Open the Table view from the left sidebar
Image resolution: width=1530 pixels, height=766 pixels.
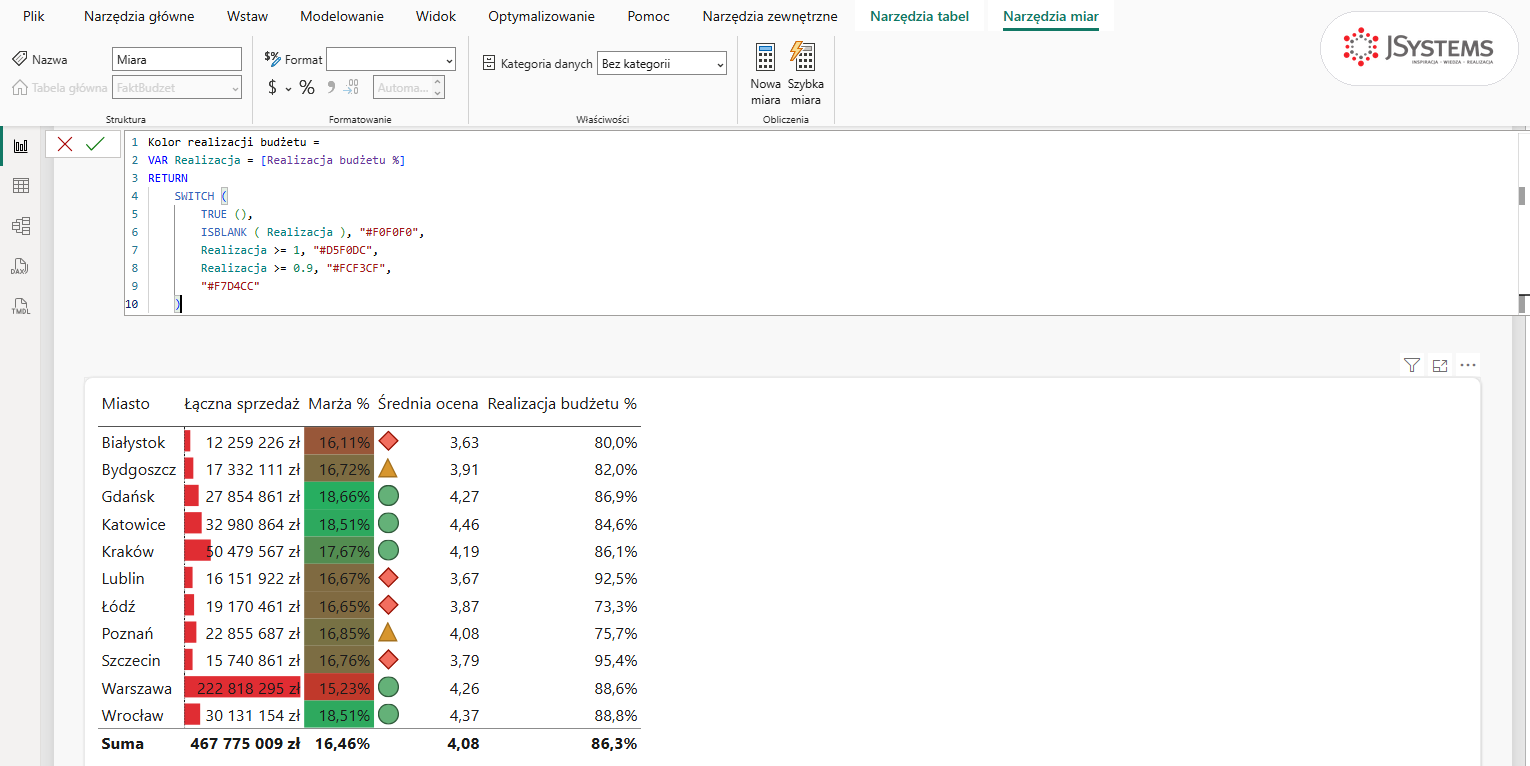(x=20, y=186)
